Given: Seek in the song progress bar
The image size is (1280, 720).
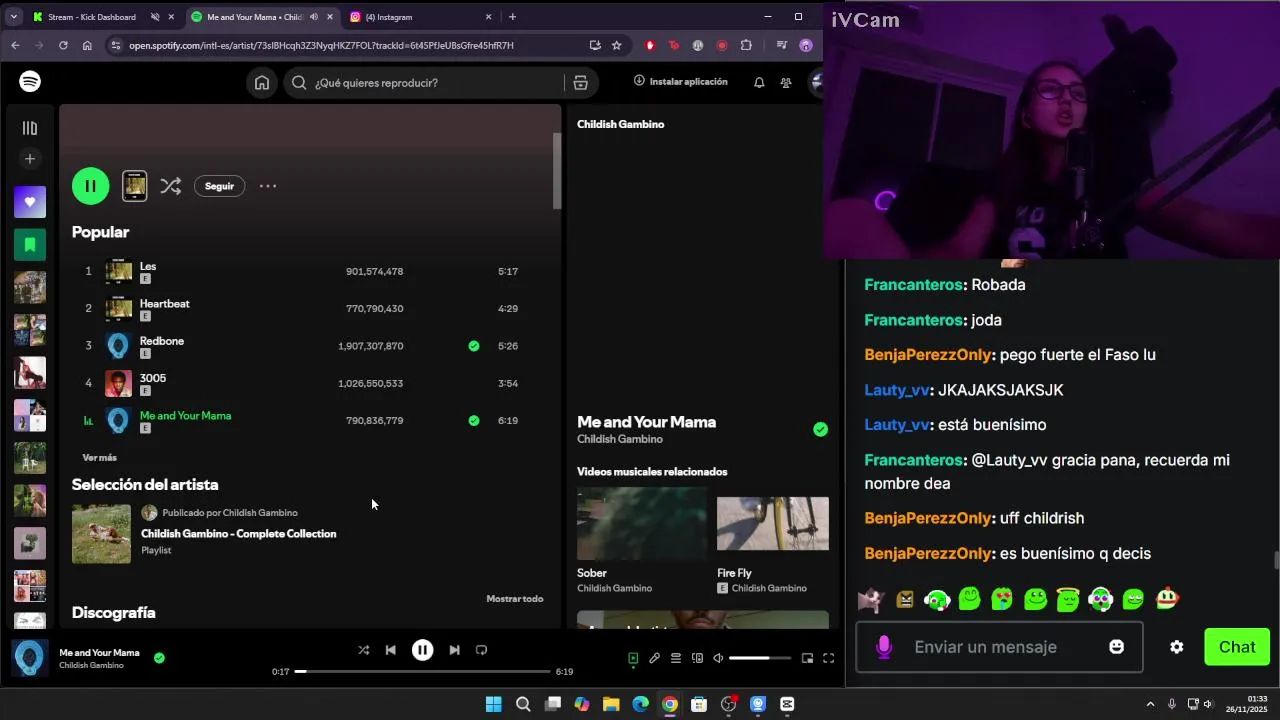Looking at the screenshot, I should click(422, 672).
